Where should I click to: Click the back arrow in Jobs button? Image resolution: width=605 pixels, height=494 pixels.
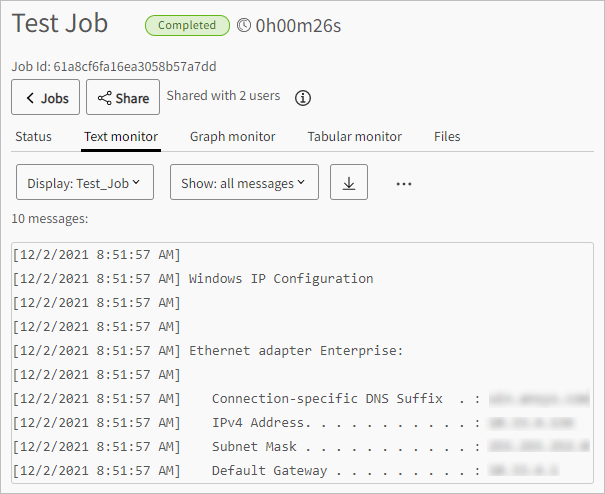[x=31, y=98]
